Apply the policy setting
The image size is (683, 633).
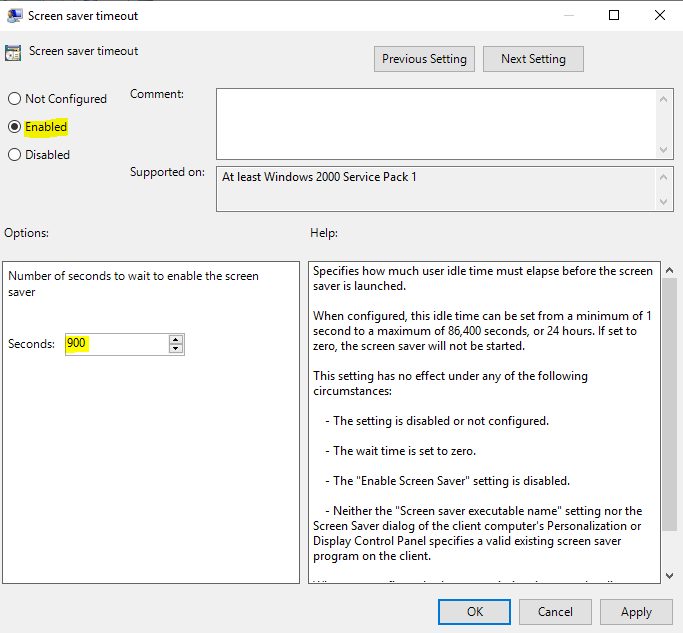tap(636, 611)
